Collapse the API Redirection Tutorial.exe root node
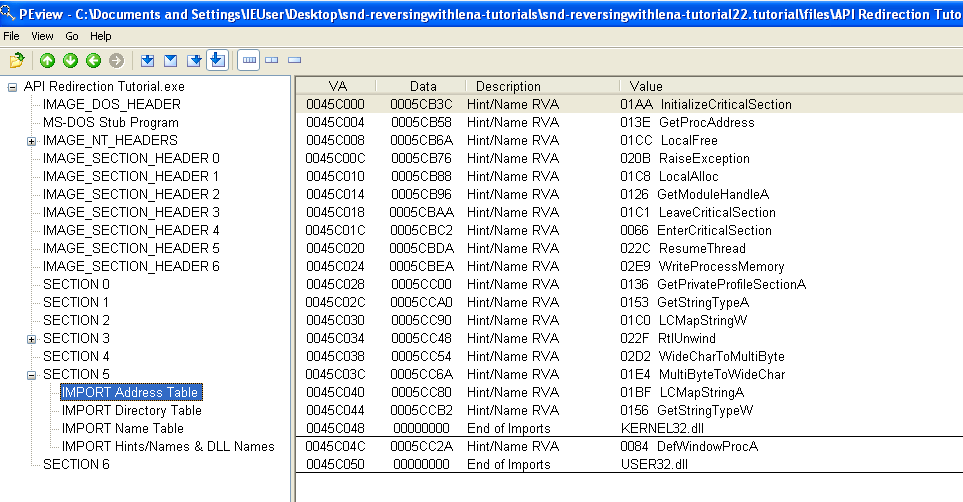963x502 pixels. (x=12, y=87)
